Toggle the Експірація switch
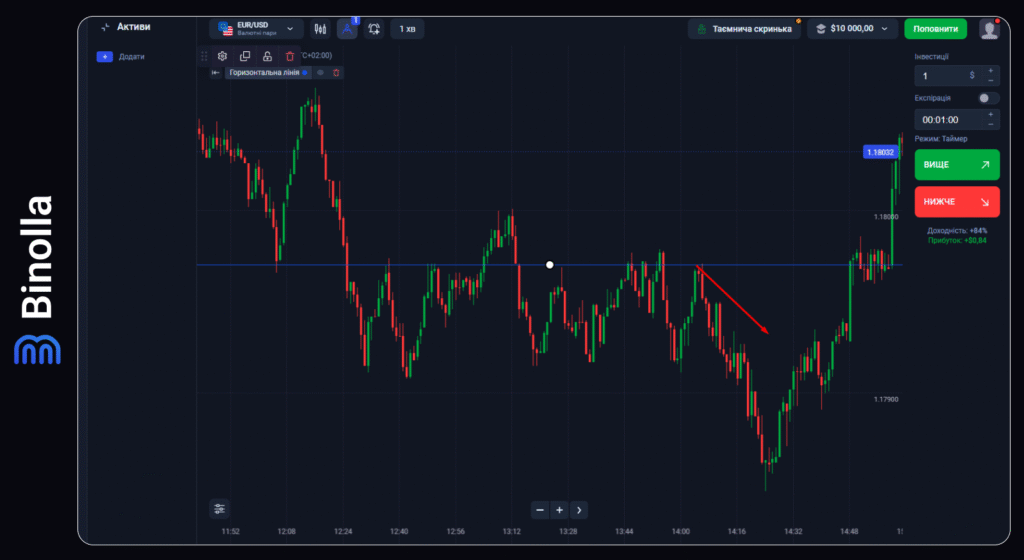 click(x=988, y=98)
